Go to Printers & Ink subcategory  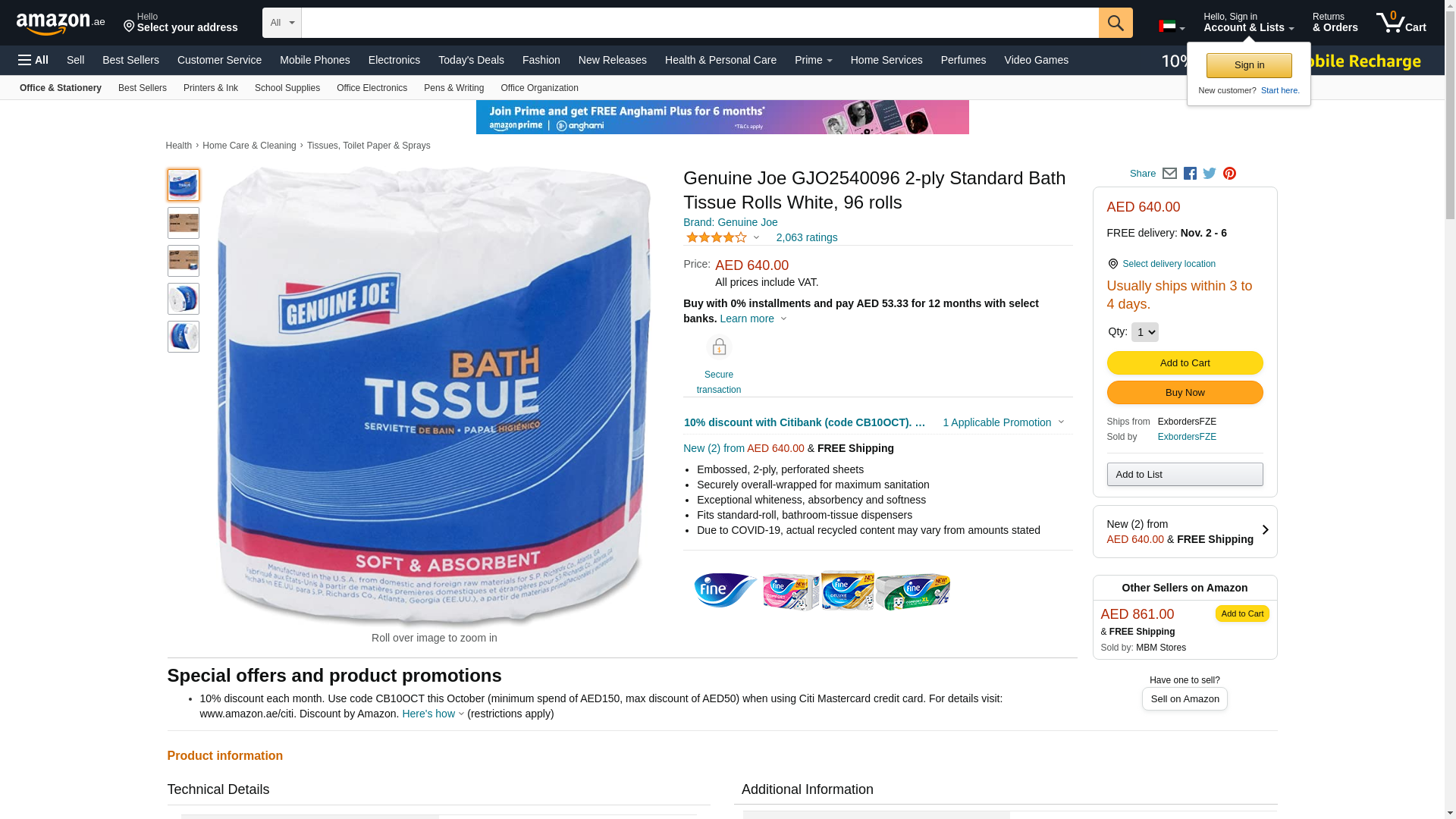pyautogui.click(x=211, y=88)
